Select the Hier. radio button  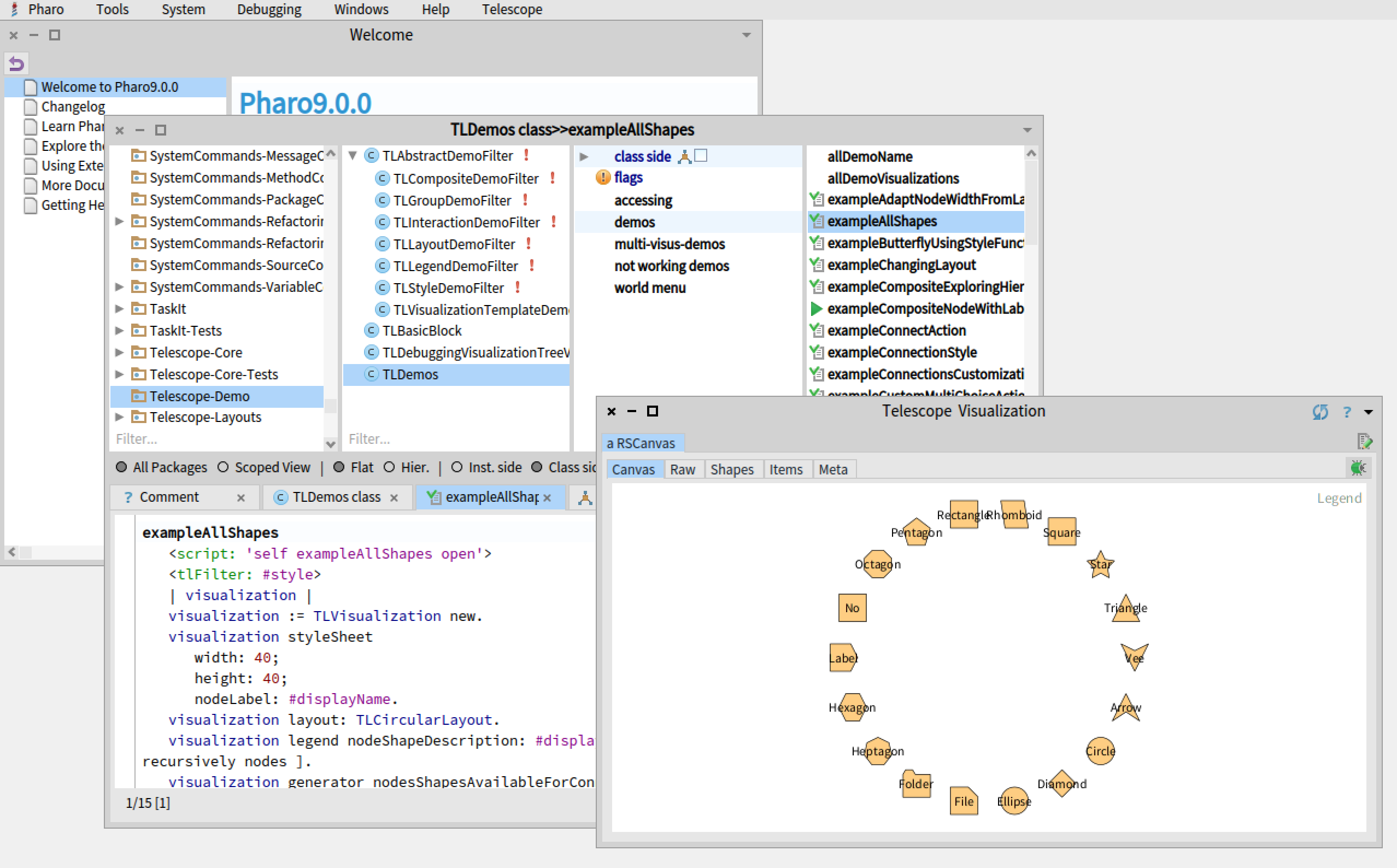pyautogui.click(x=389, y=467)
